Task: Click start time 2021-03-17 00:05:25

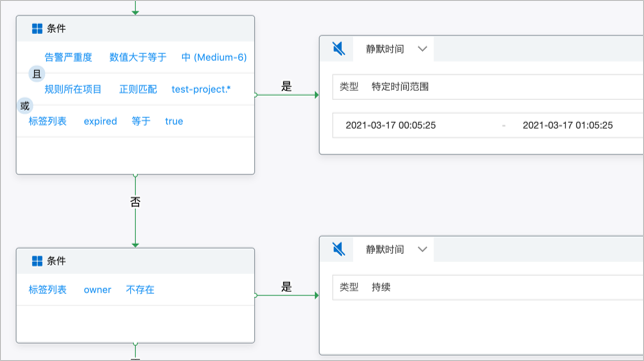Action: point(391,125)
